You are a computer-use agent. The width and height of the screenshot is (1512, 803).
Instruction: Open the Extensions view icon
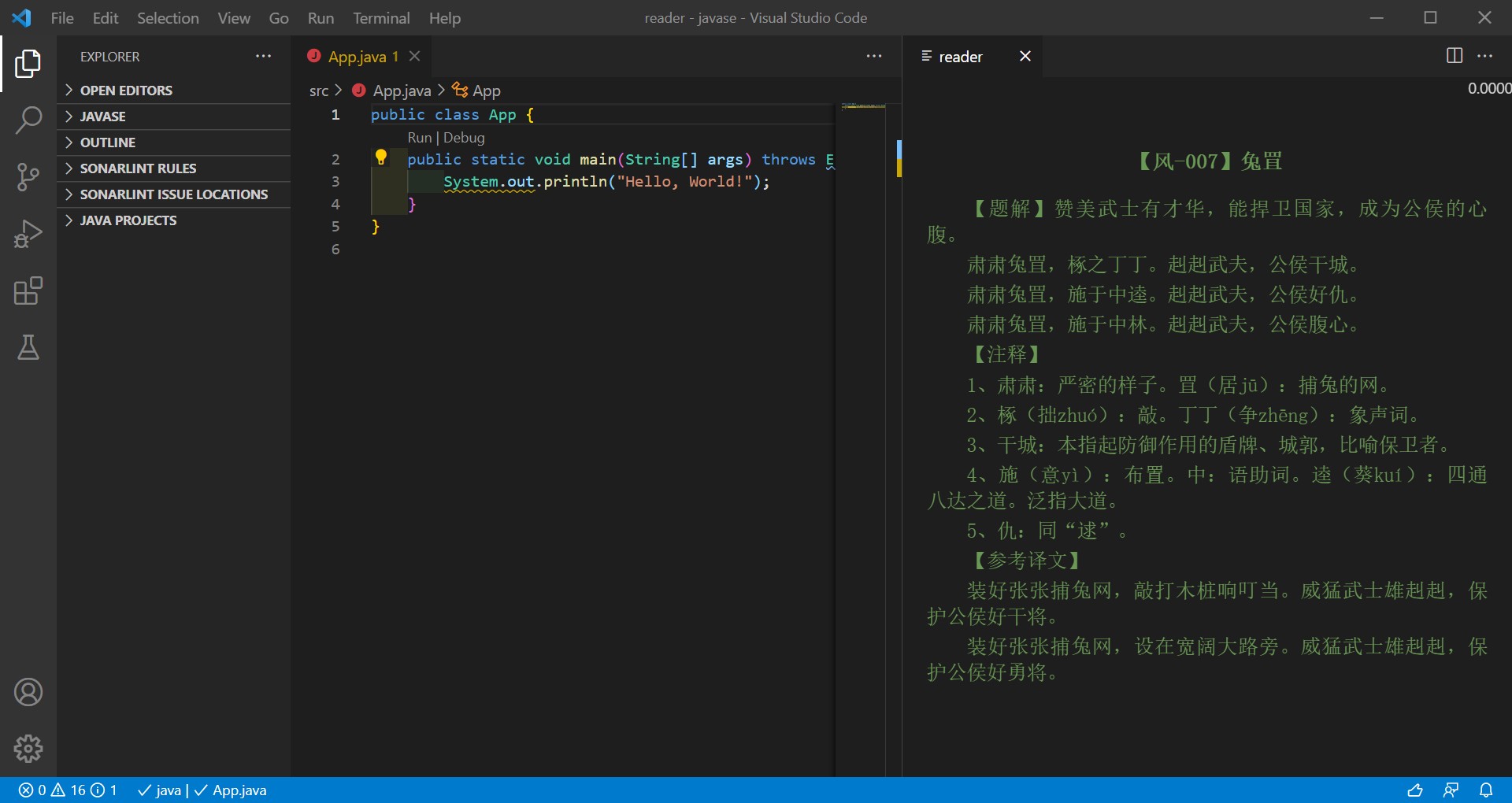pyautogui.click(x=28, y=290)
